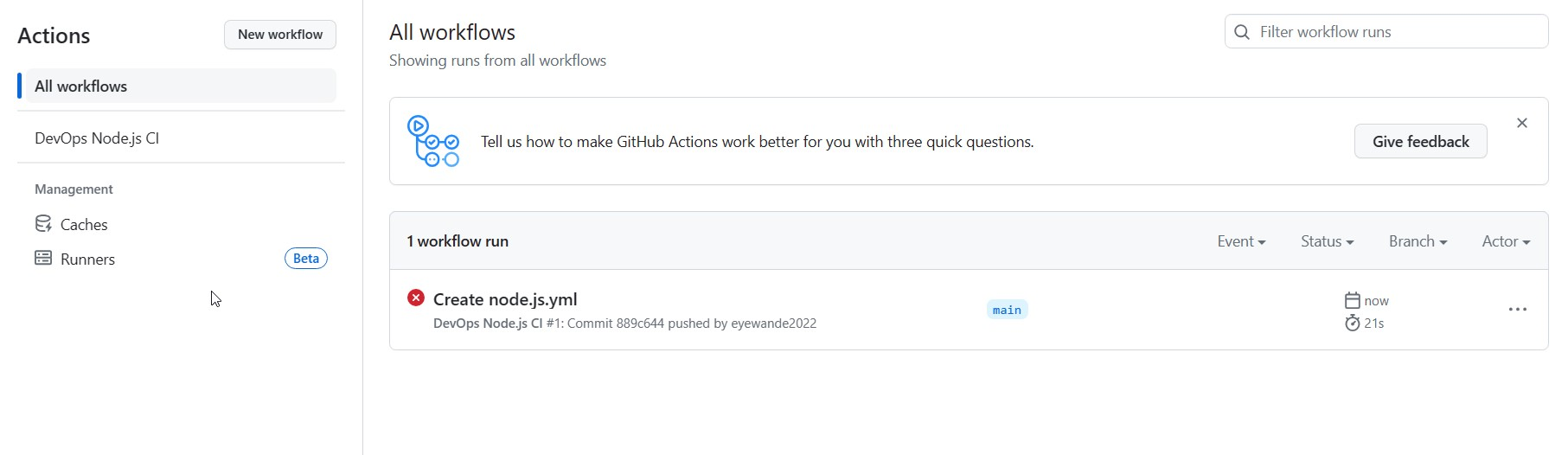Click the Caches database icon

coord(43,224)
